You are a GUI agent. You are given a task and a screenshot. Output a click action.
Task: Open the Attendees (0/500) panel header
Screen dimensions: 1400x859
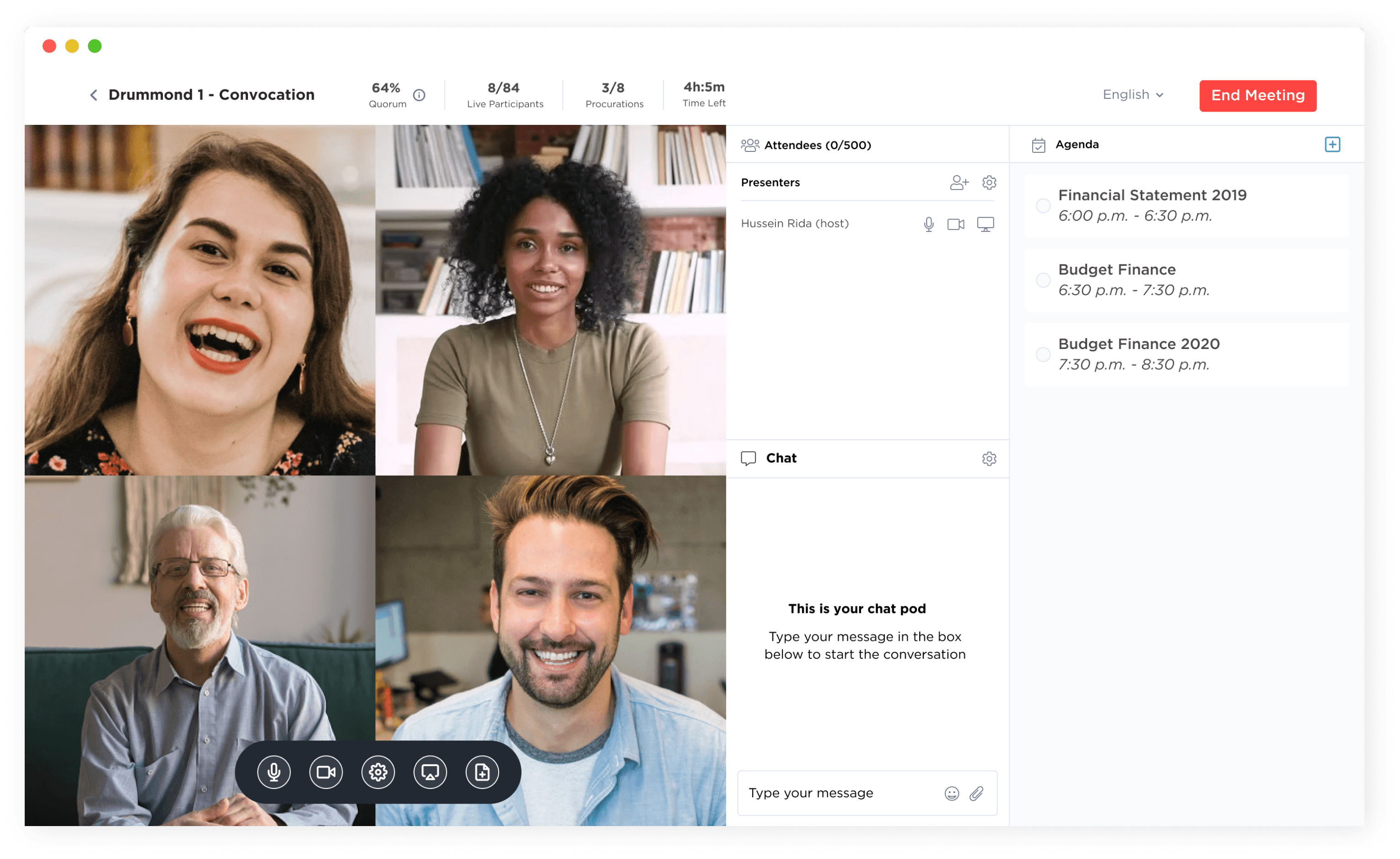pyautogui.click(x=817, y=145)
